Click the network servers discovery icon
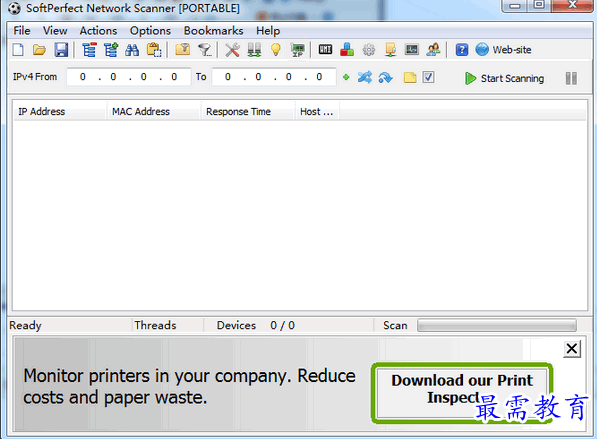This screenshot has height=439, width=597. [x=254, y=50]
